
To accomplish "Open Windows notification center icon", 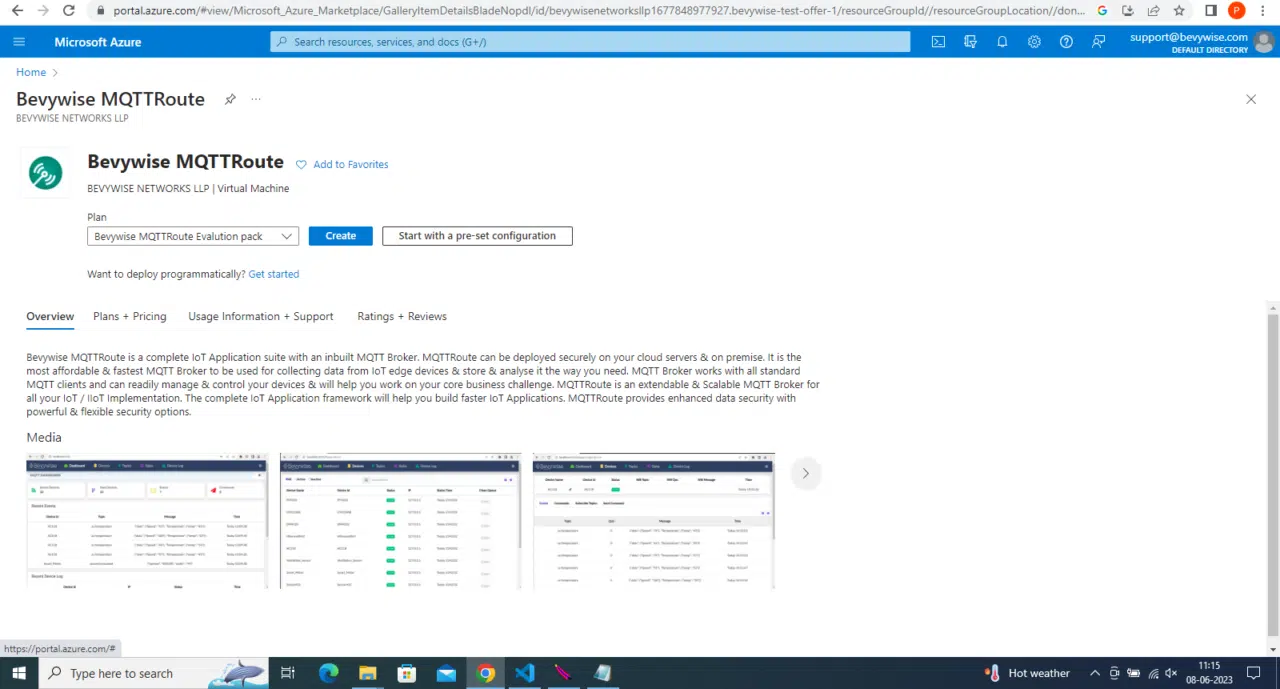I will (x=1254, y=673).
